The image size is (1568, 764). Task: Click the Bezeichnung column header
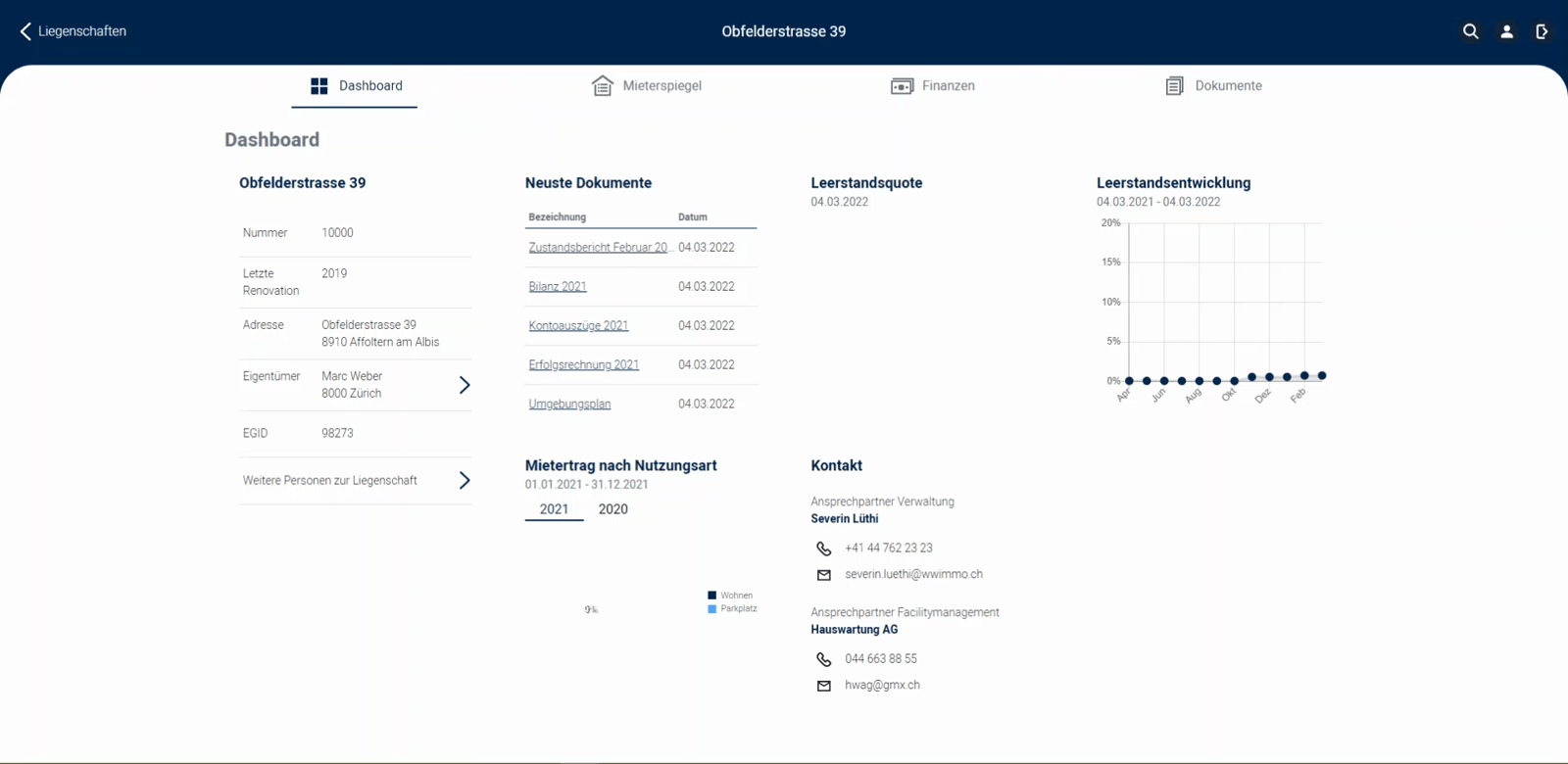(x=558, y=217)
